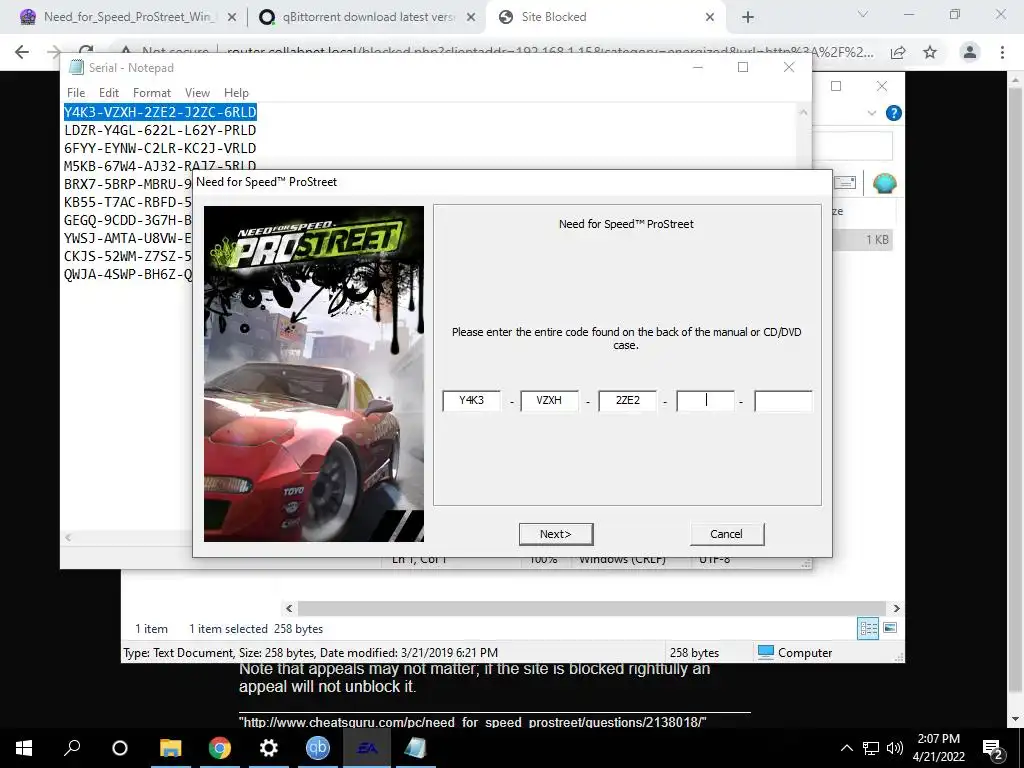Image resolution: width=1024 pixels, height=768 pixels.
Task: Share this page from address bar
Action: [898, 52]
